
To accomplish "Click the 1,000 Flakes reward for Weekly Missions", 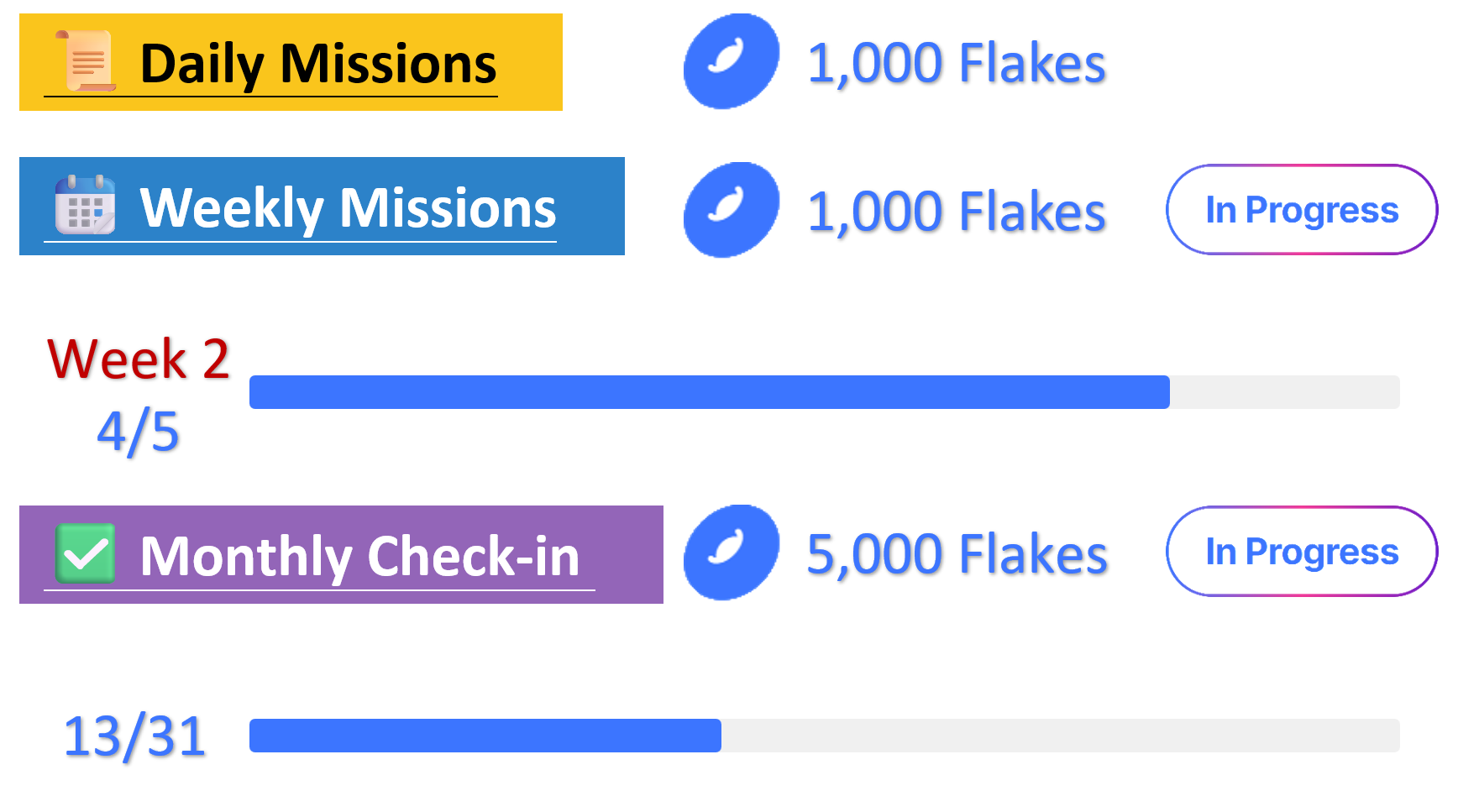I will (x=956, y=211).
